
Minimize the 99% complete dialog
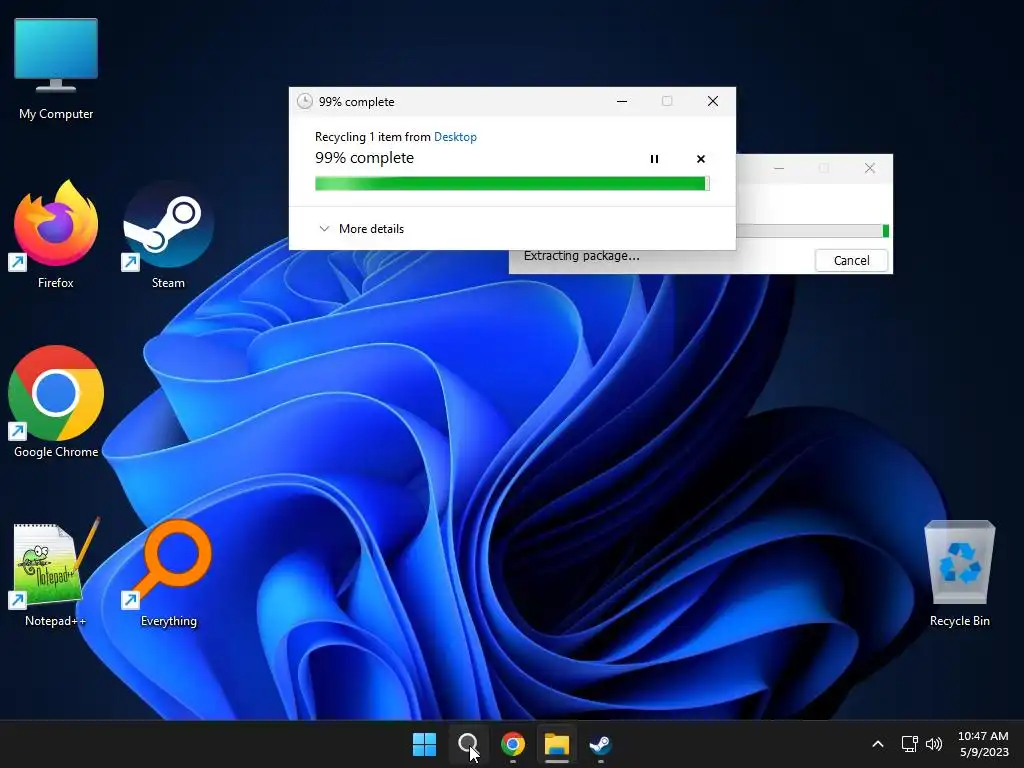pos(622,101)
